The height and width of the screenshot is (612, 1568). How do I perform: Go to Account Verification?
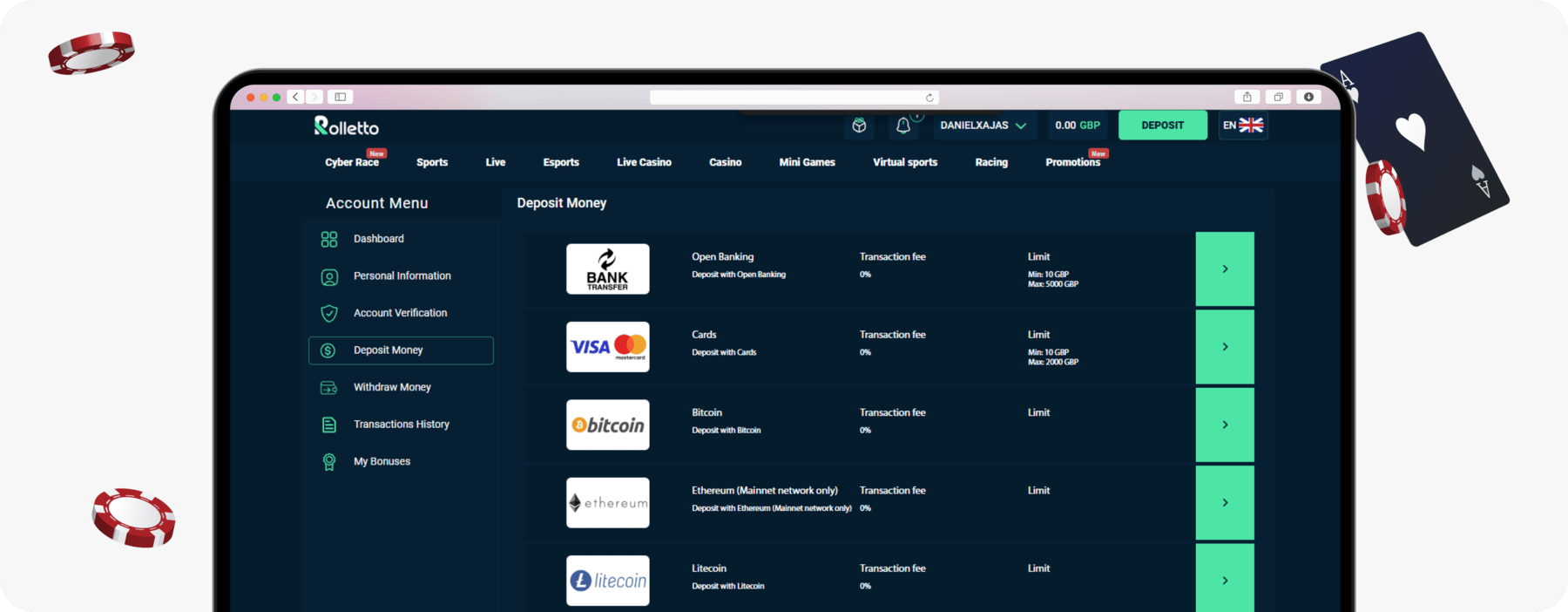coord(401,313)
